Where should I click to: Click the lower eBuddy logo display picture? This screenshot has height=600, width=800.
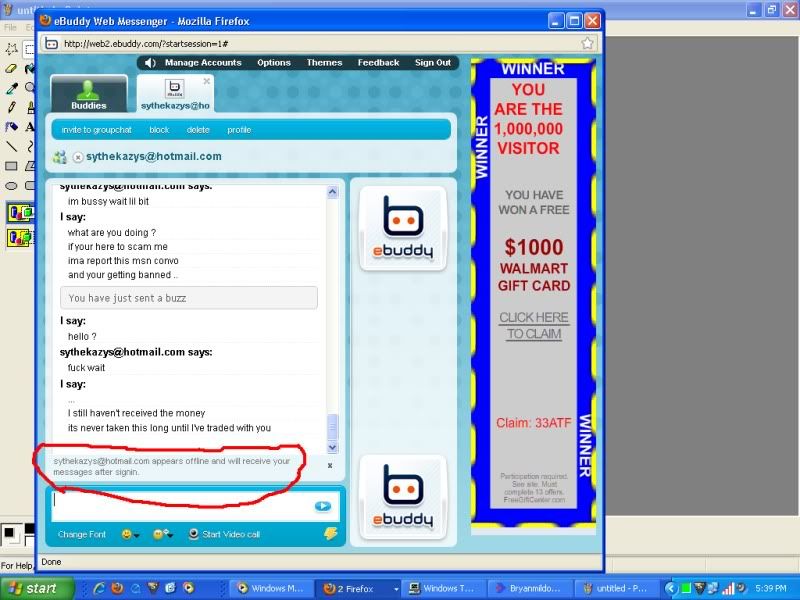403,497
